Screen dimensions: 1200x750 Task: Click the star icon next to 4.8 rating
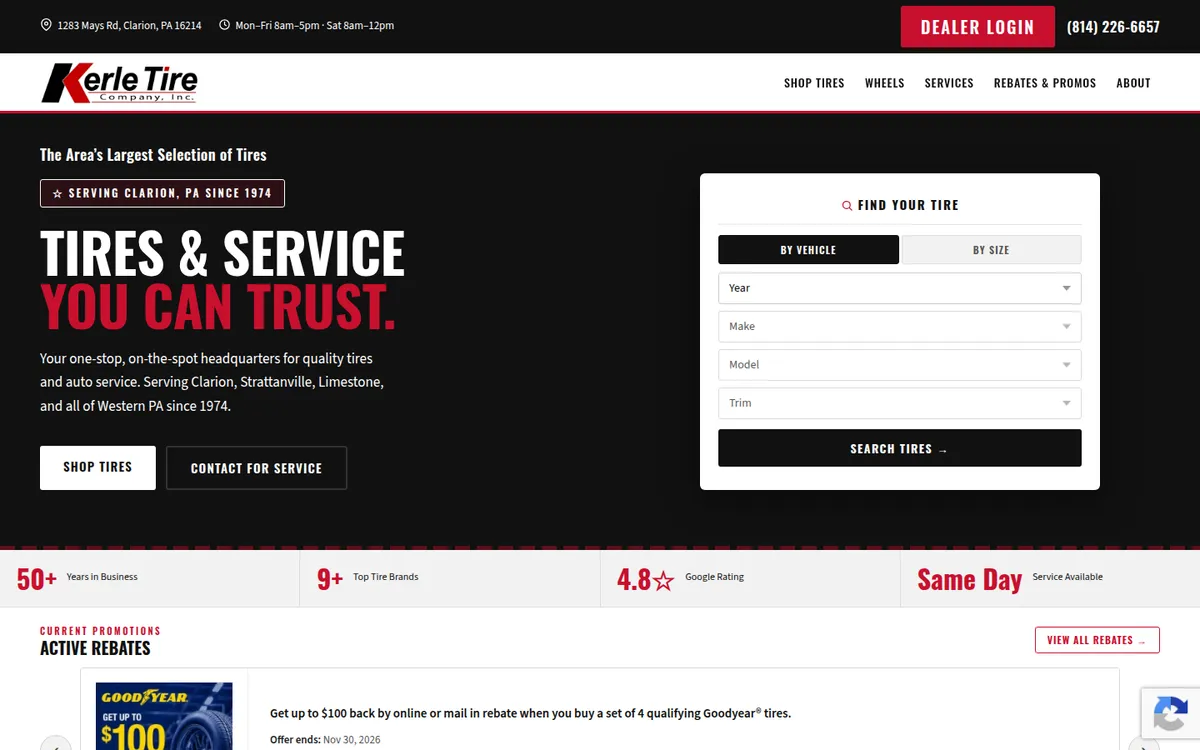coord(664,580)
